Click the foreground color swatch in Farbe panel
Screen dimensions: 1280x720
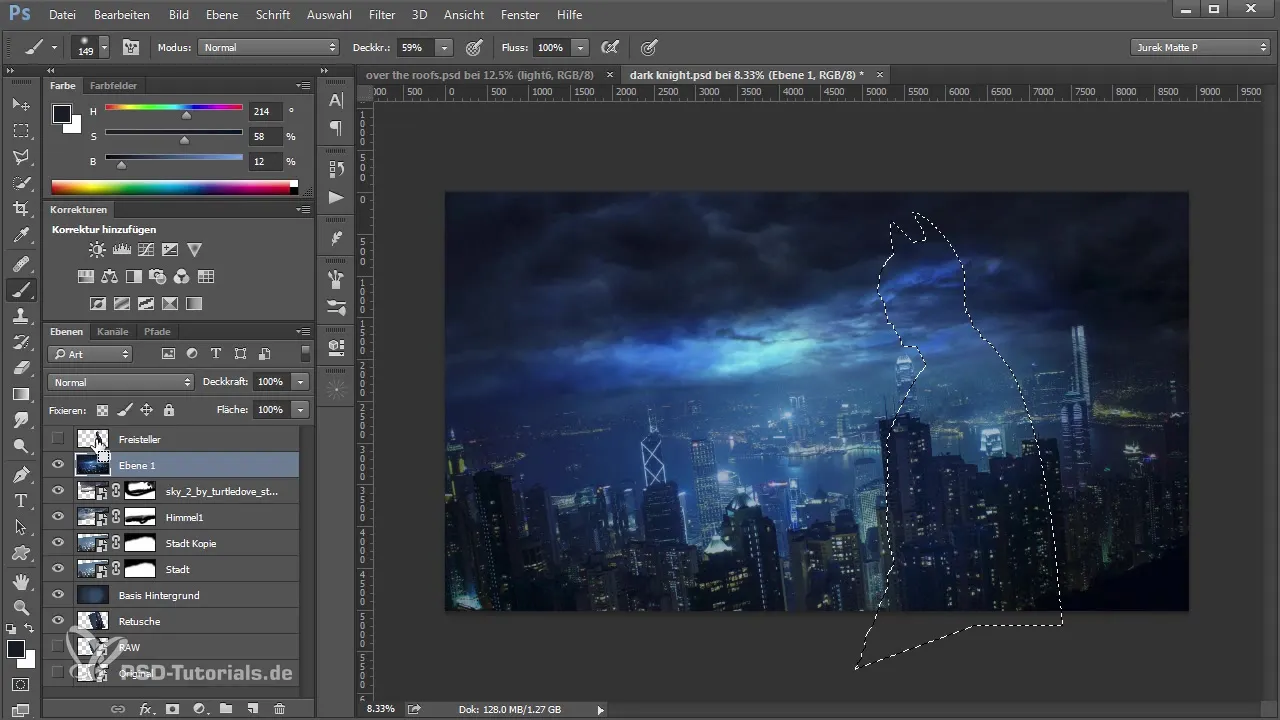coord(62,113)
